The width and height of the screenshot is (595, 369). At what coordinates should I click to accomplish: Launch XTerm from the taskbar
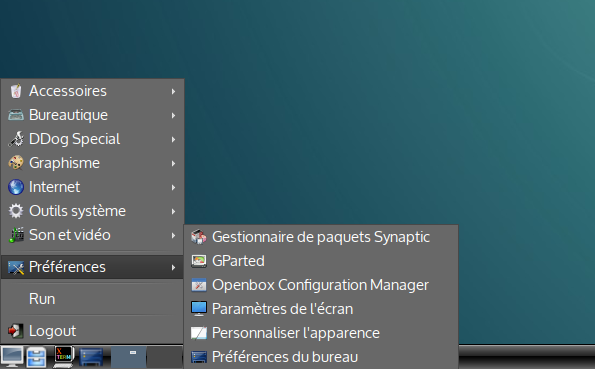click(x=63, y=357)
